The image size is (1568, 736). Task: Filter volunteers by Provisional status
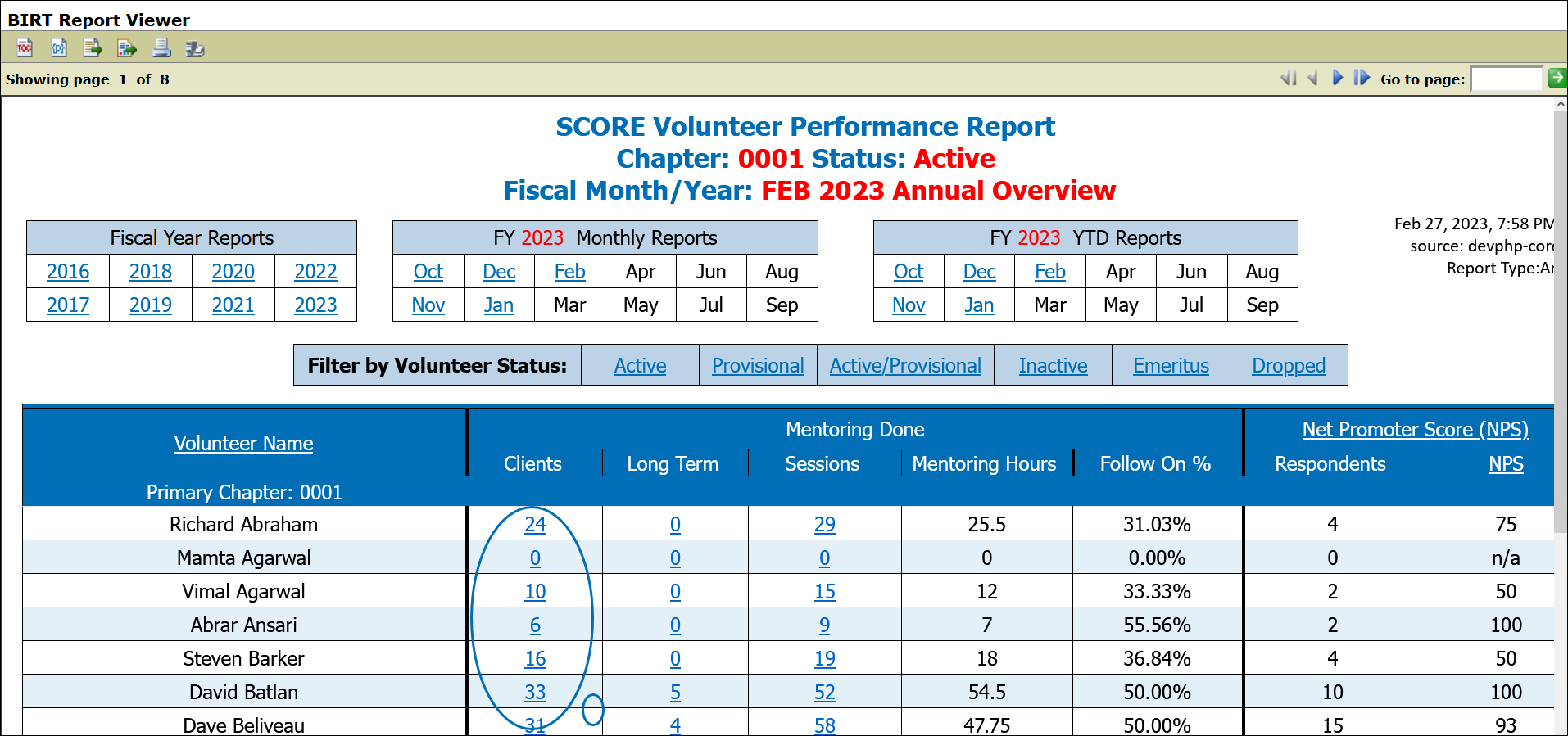pyautogui.click(x=758, y=365)
